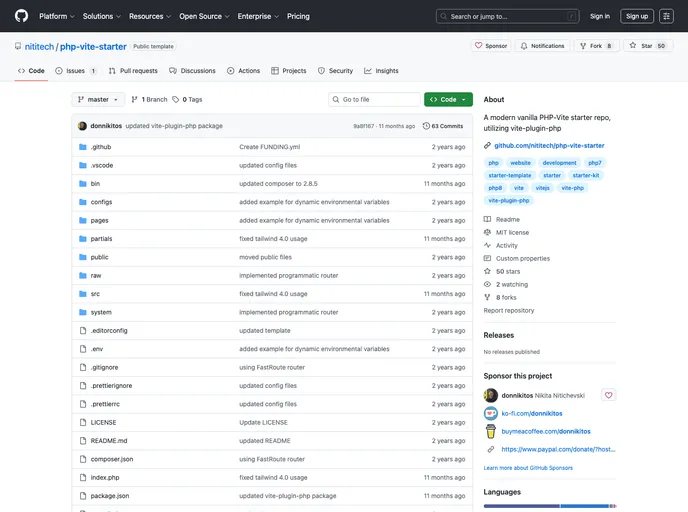The height and width of the screenshot is (512, 688).
Task: Open Learn more about GitHub Sponsors
Action: coord(528,468)
